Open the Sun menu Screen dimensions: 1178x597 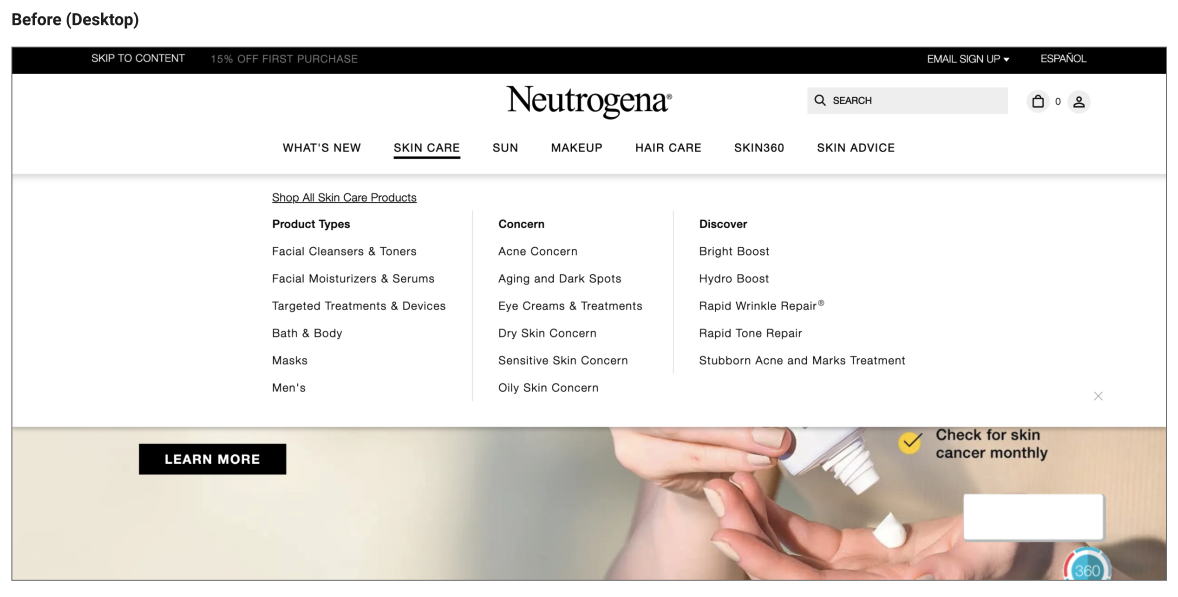coord(505,148)
